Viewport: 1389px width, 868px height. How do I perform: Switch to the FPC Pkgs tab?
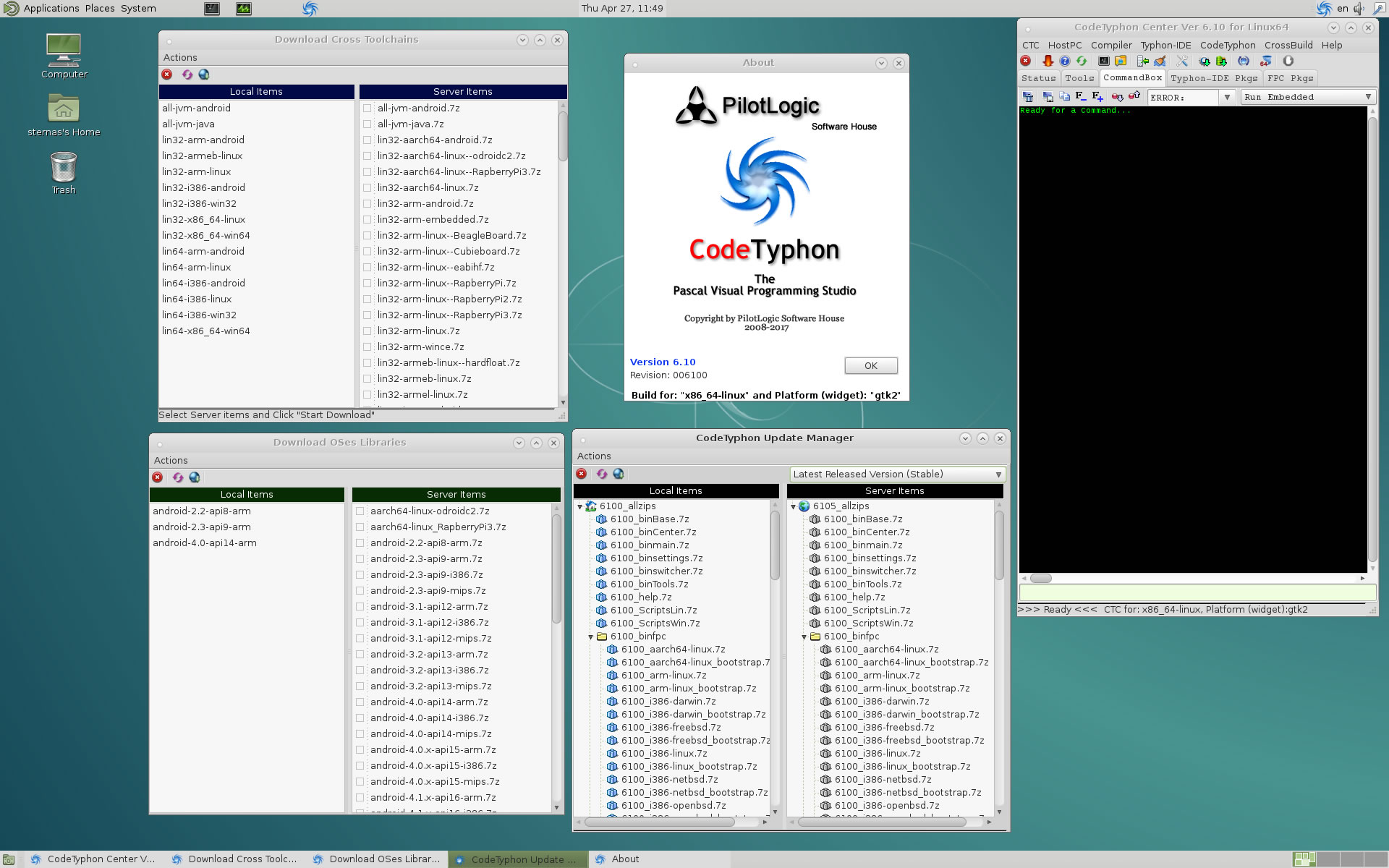pos(1290,78)
